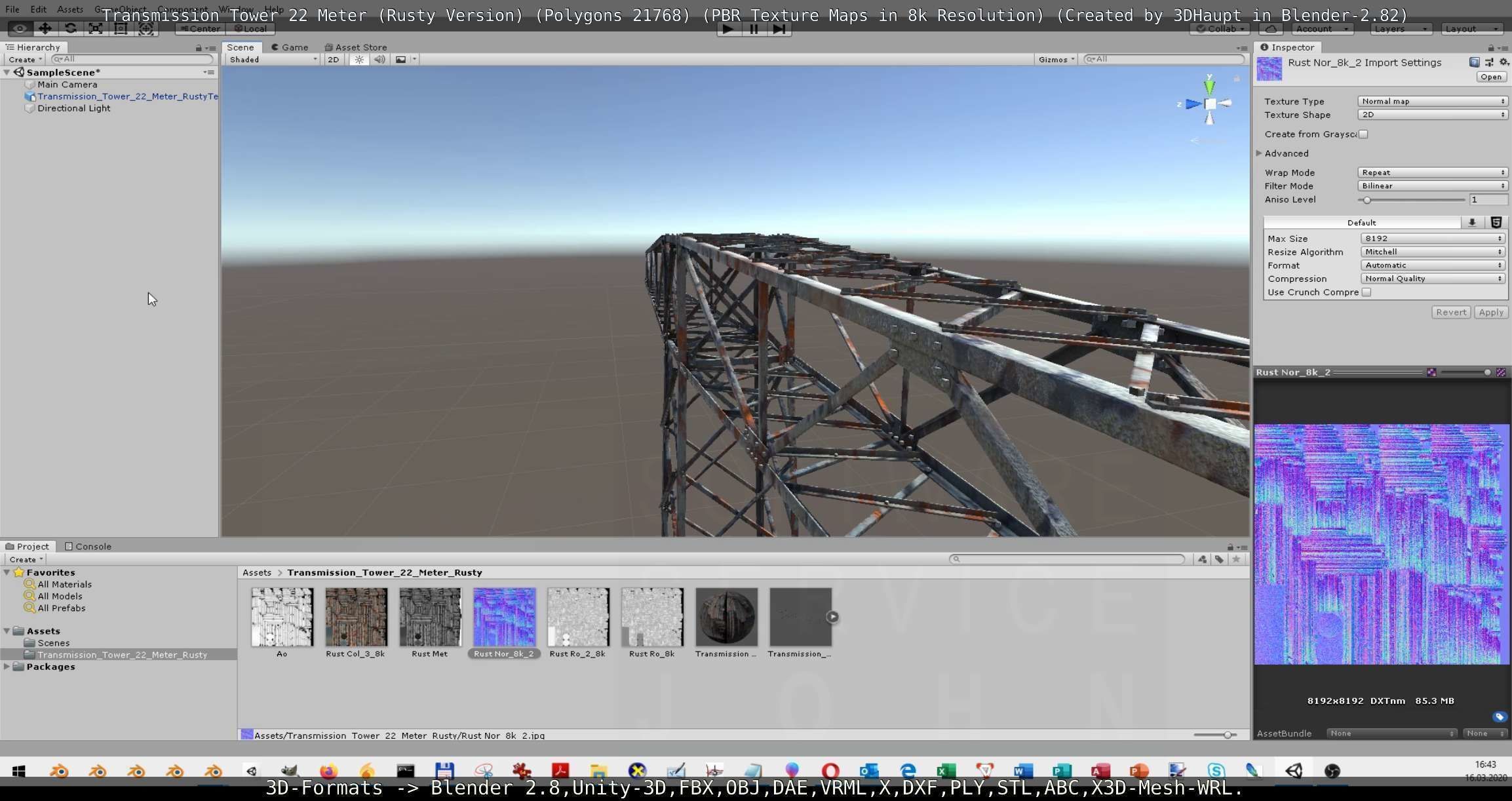The height and width of the screenshot is (801, 1512).
Task: Select the Hand (view) tool
Action: pos(20,29)
